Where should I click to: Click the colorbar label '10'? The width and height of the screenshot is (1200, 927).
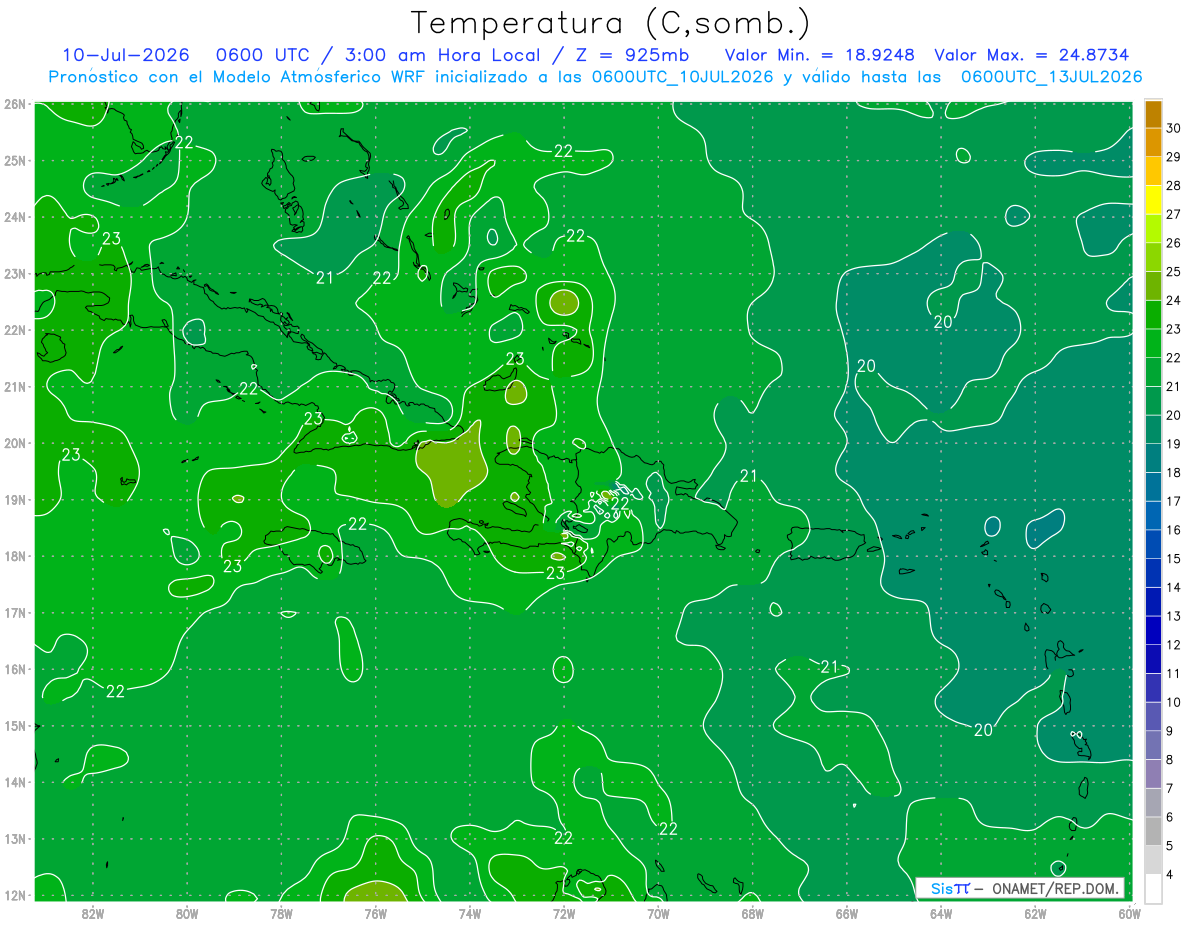(1174, 702)
